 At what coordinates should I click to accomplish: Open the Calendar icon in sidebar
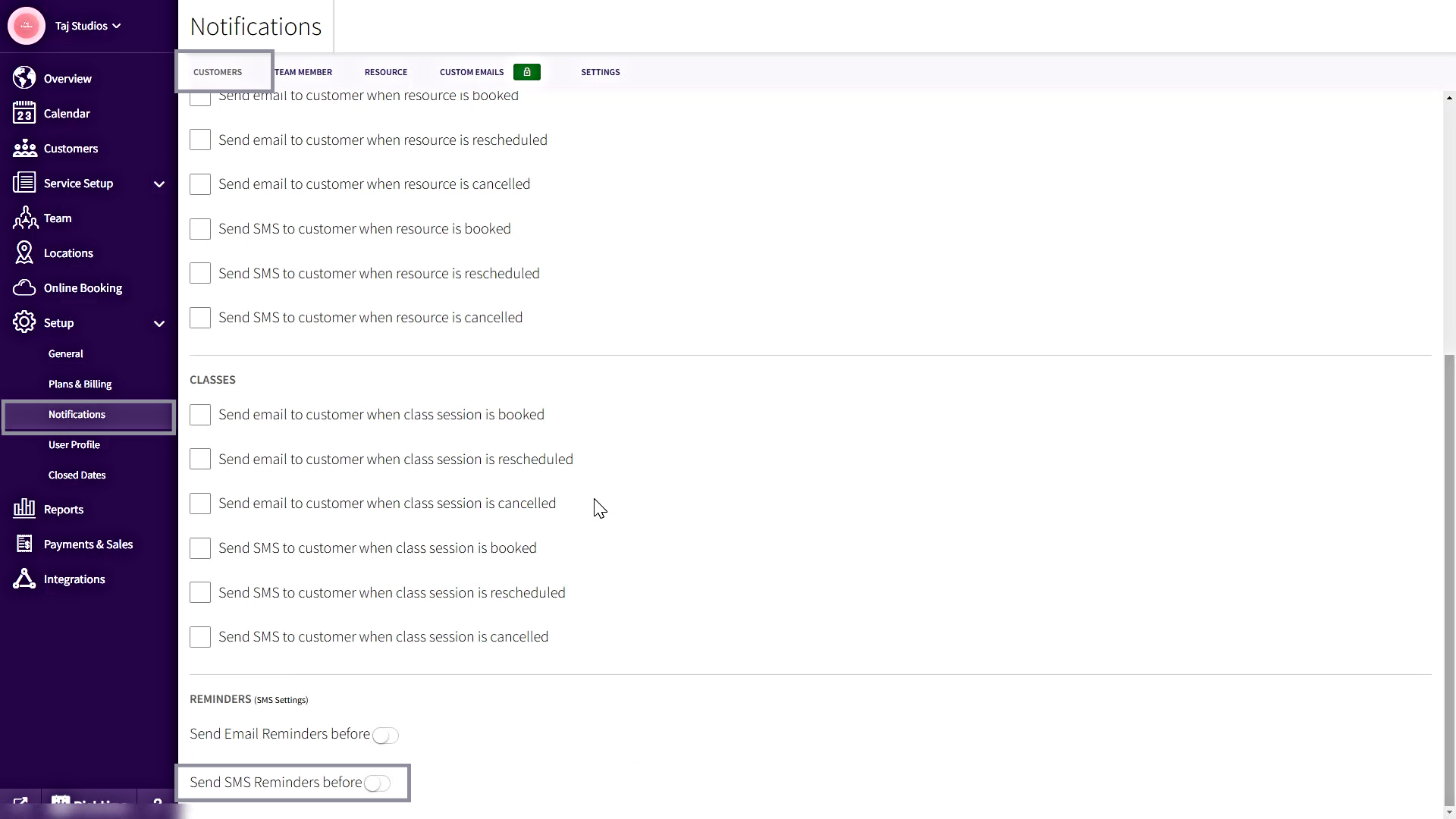click(x=24, y=113)
